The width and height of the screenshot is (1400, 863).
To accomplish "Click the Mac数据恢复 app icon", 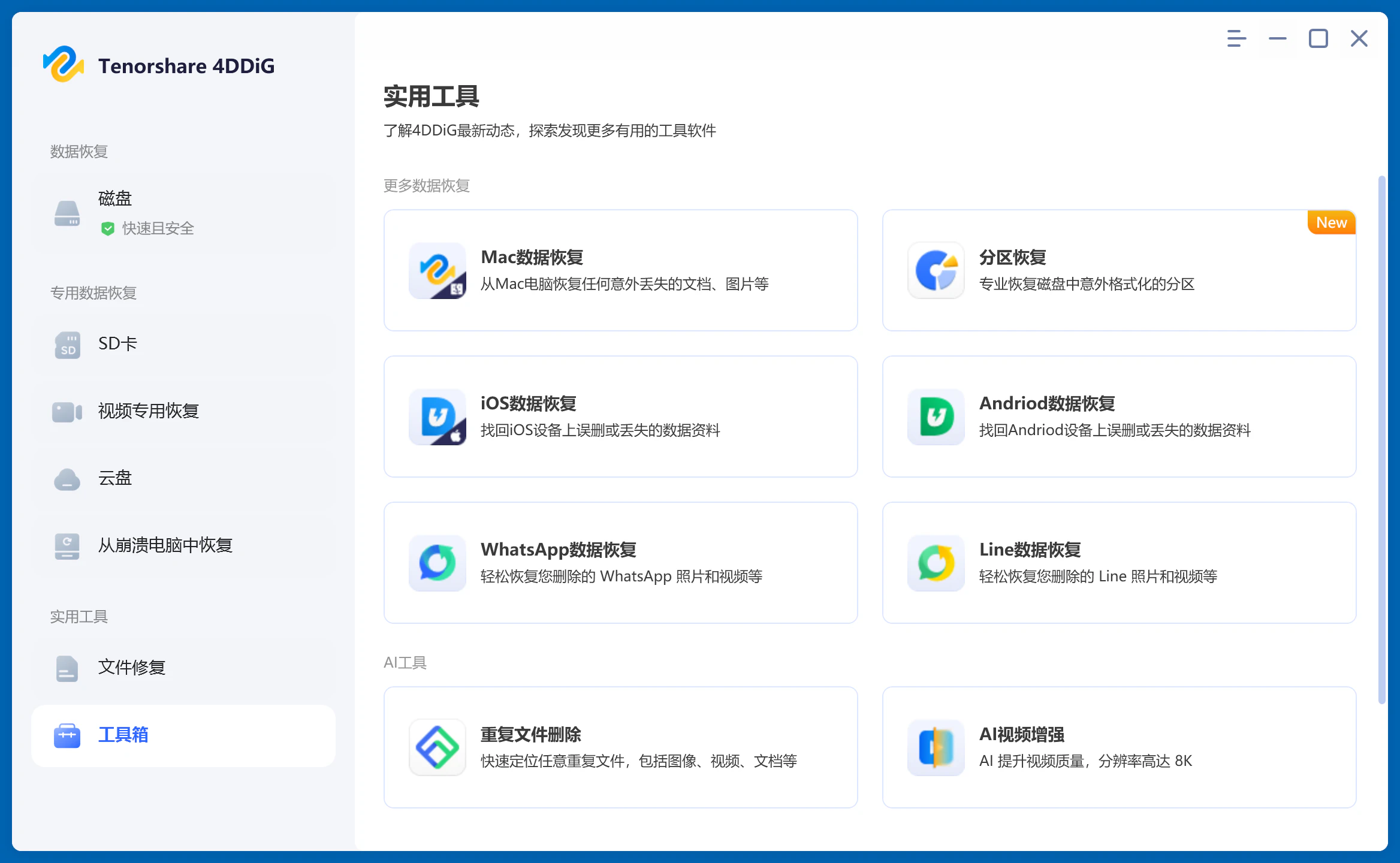I will (437, 270).
